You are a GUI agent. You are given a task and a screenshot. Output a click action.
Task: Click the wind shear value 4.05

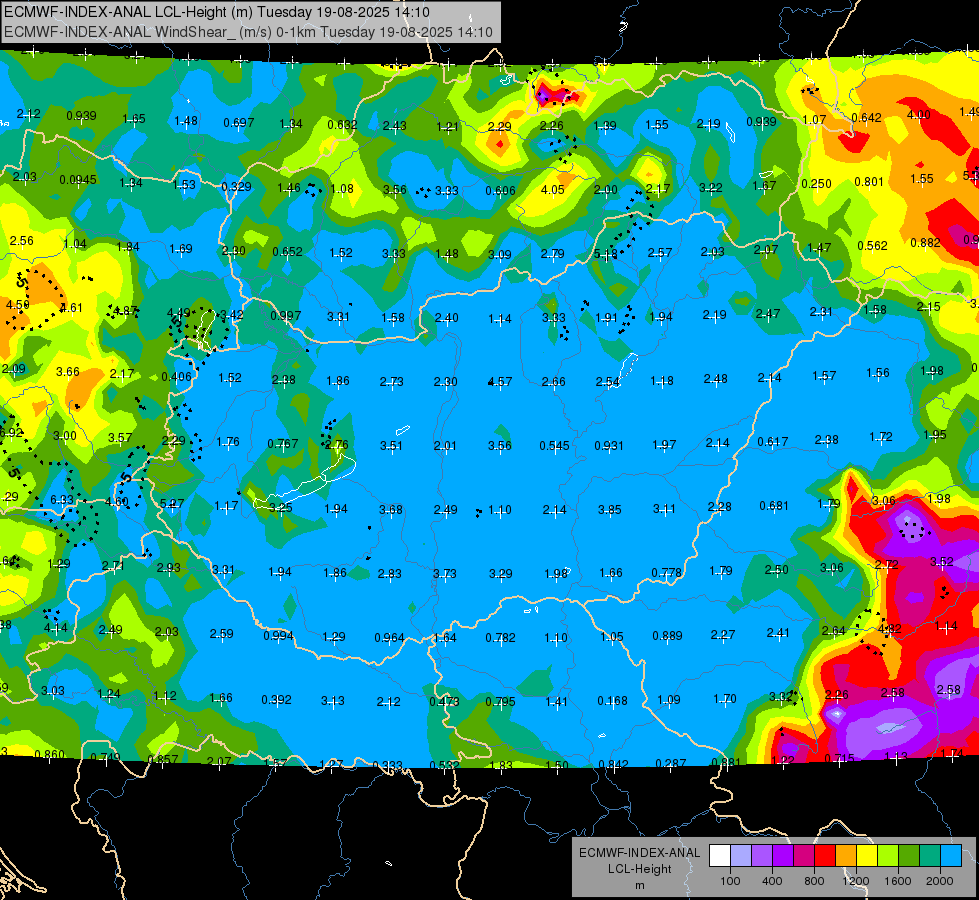tap(553, 190)
